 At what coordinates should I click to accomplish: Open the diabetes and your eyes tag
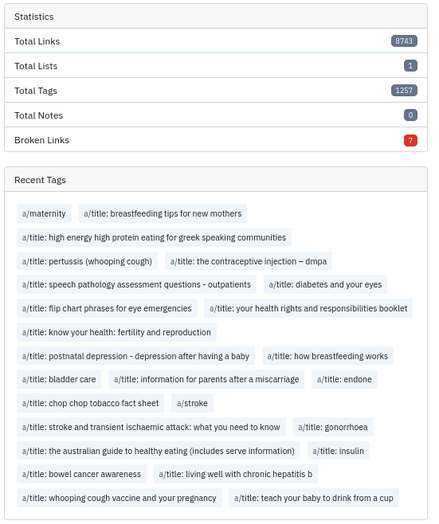(x=325, y=284)
